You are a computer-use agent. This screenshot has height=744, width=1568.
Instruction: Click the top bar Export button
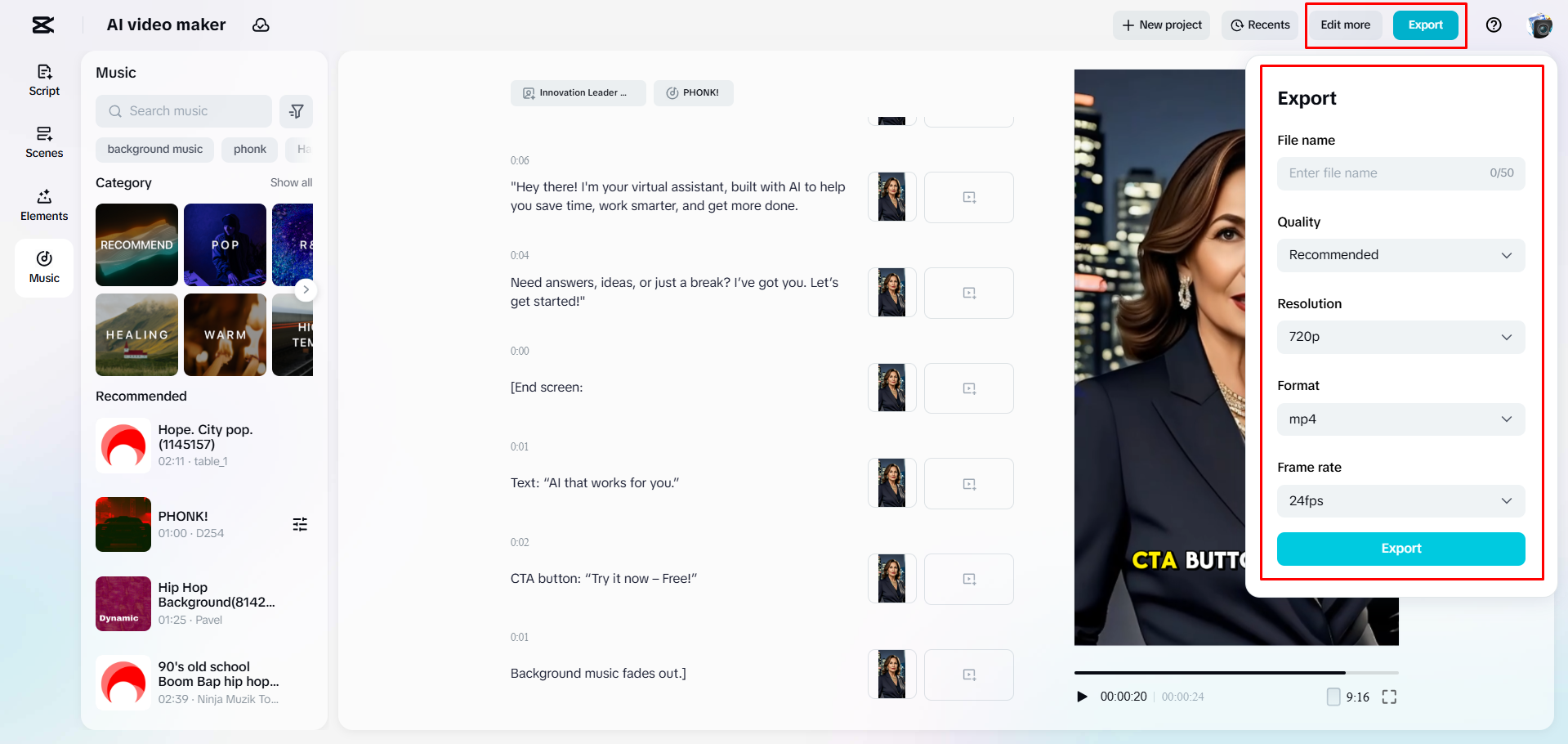coord(1426,25)
